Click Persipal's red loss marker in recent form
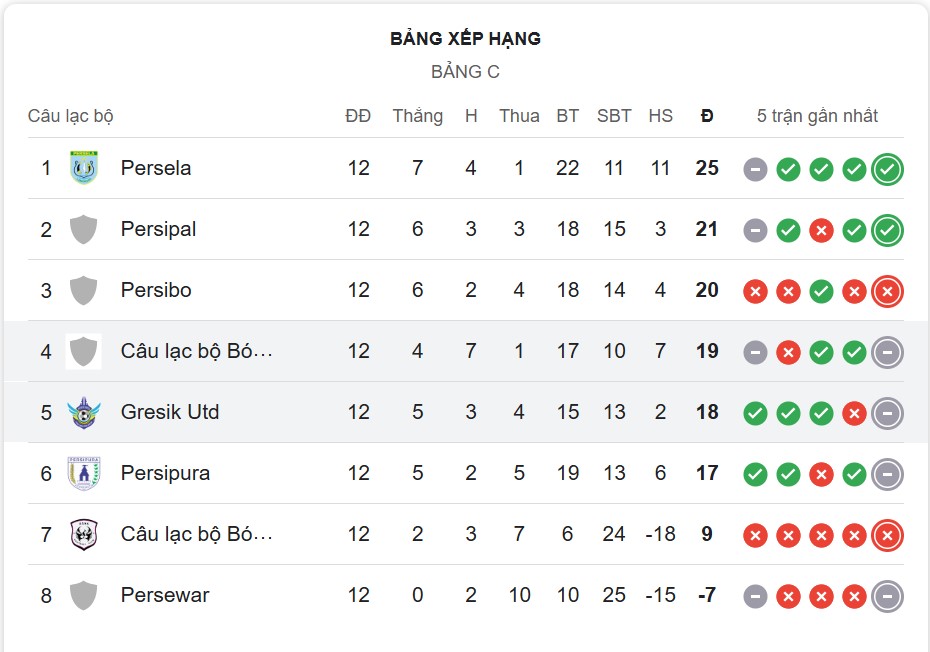This screenshot has width=930, height=652. 820,230
